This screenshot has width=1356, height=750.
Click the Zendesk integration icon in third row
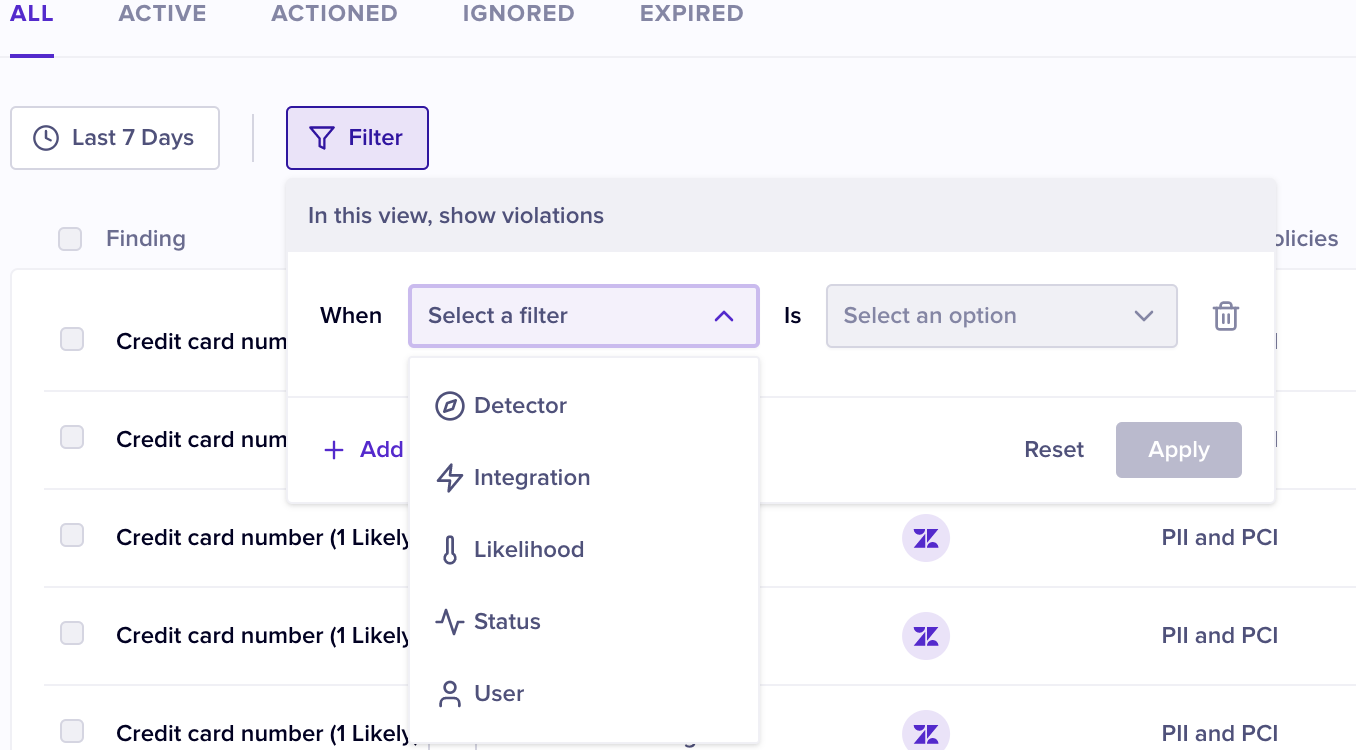[926, 538]
